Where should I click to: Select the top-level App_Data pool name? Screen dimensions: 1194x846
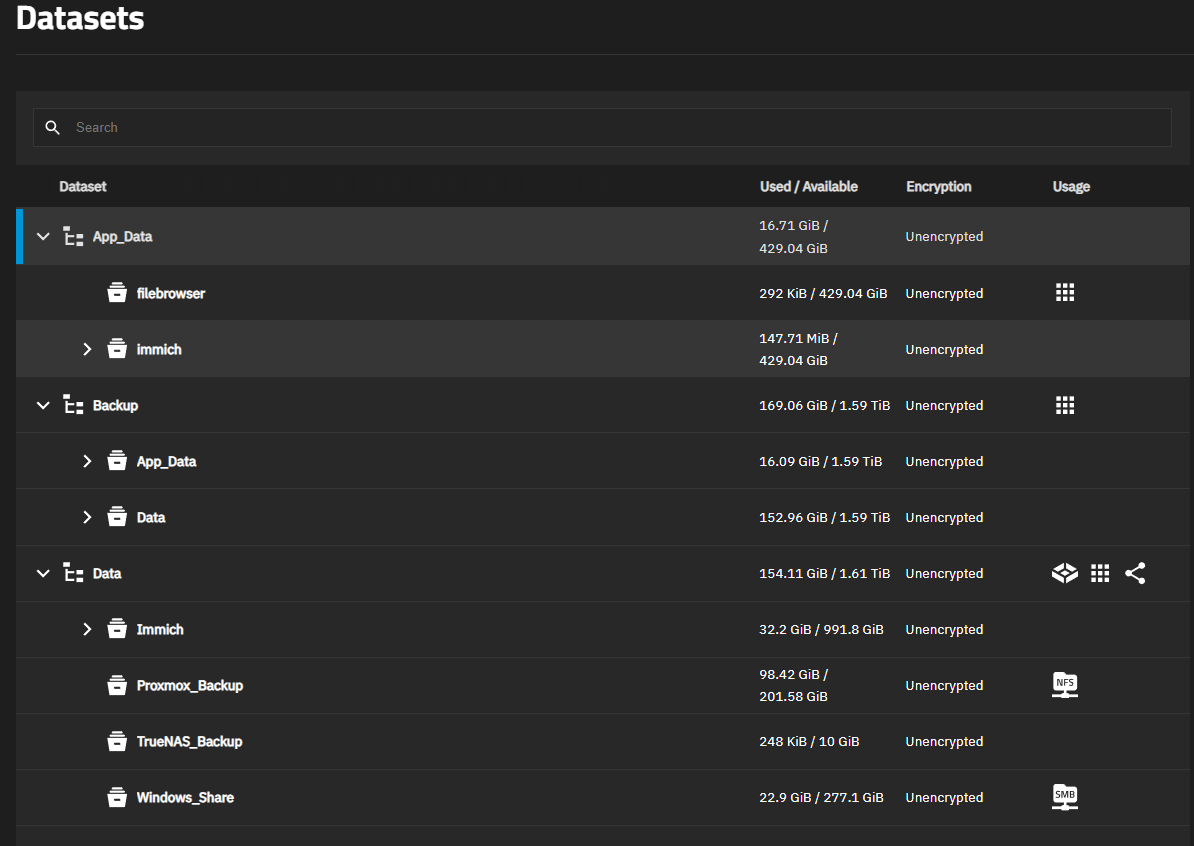coord(123,237)
